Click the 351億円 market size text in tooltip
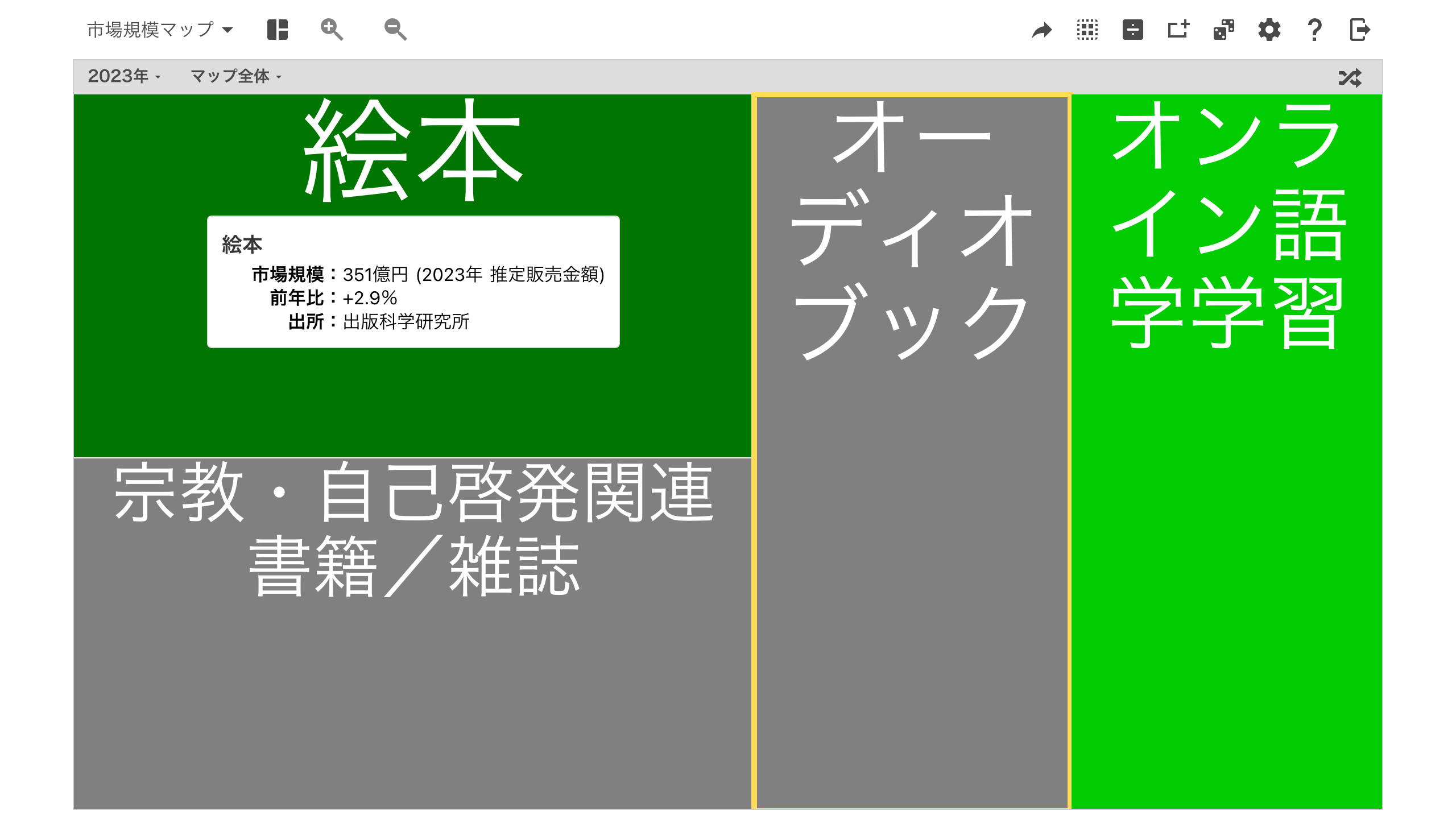This screenshot has width=1456, height=819. point(375,275)
